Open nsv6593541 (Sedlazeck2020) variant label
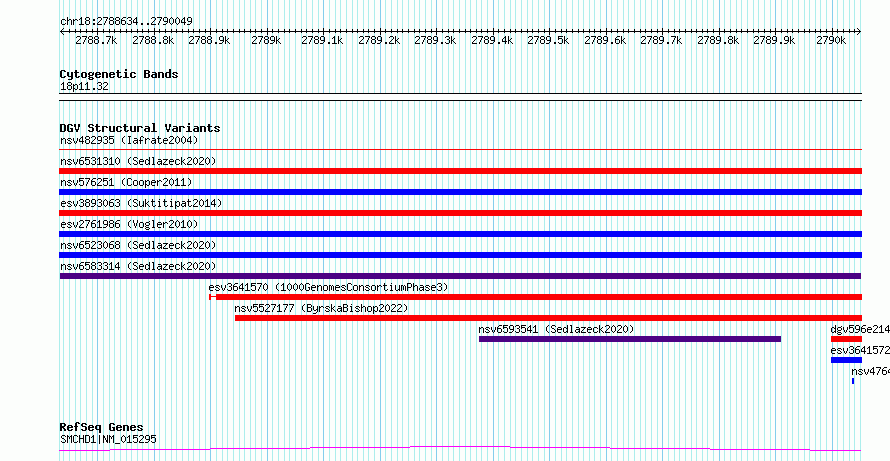890x461 pixels. 556,329
